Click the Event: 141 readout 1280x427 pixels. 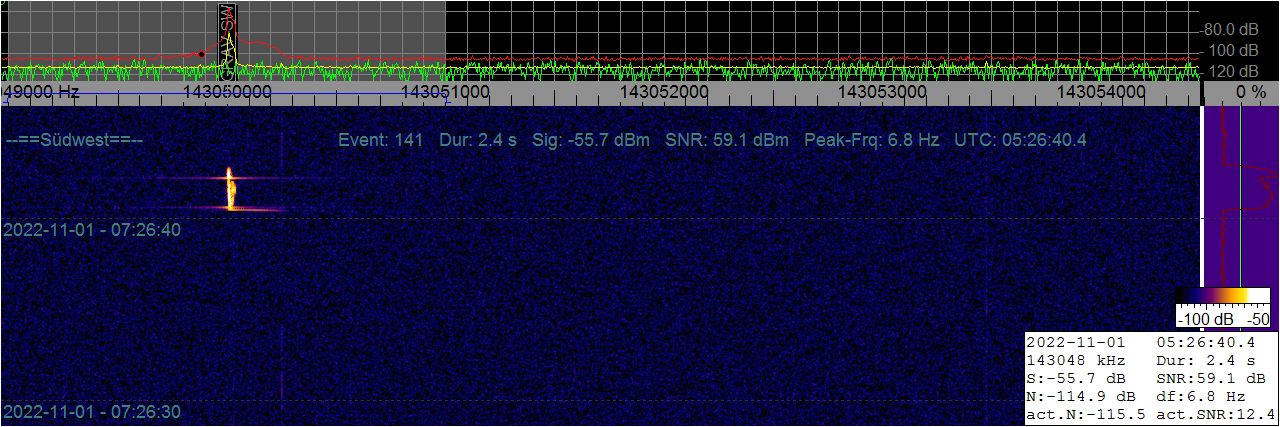[381, 139]
